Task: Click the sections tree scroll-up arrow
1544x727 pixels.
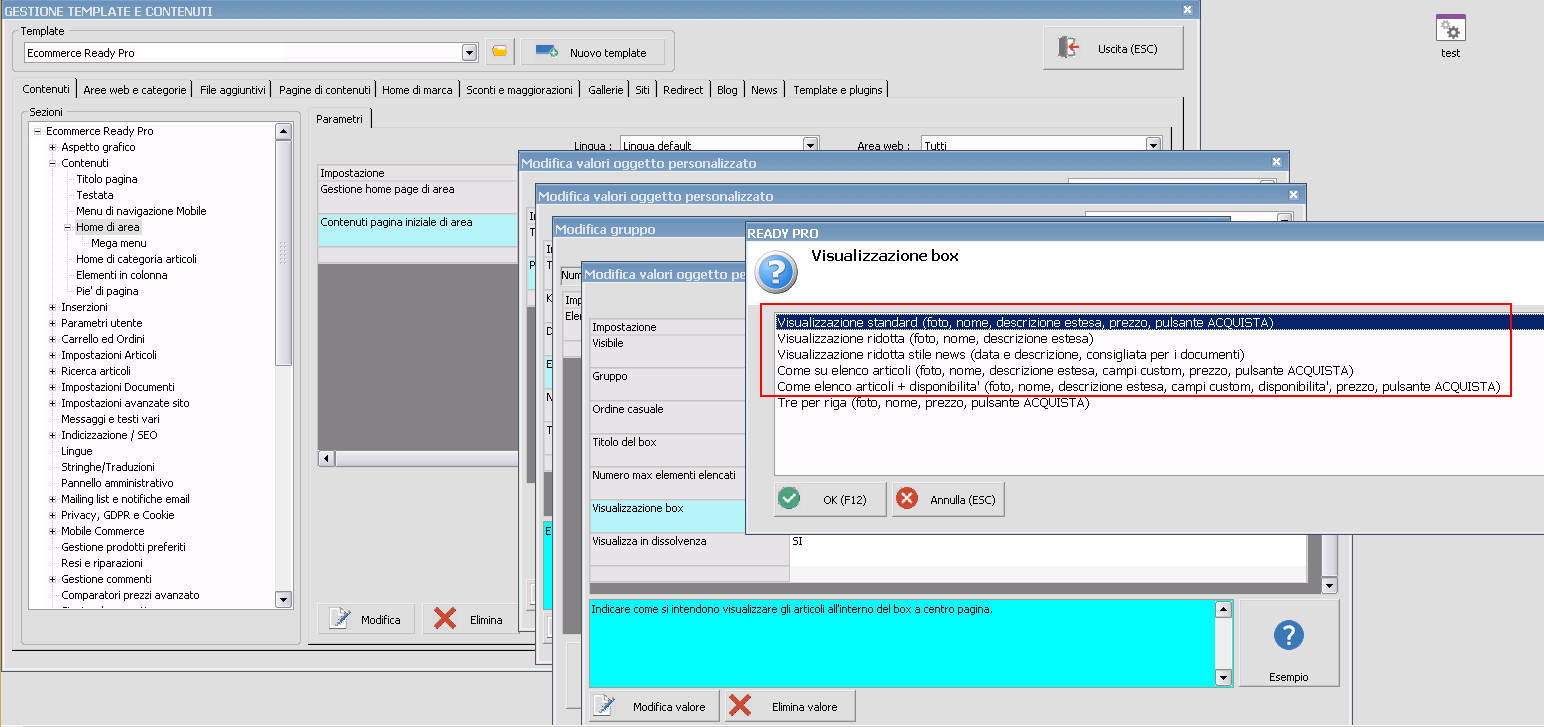Action: point(283,131)
